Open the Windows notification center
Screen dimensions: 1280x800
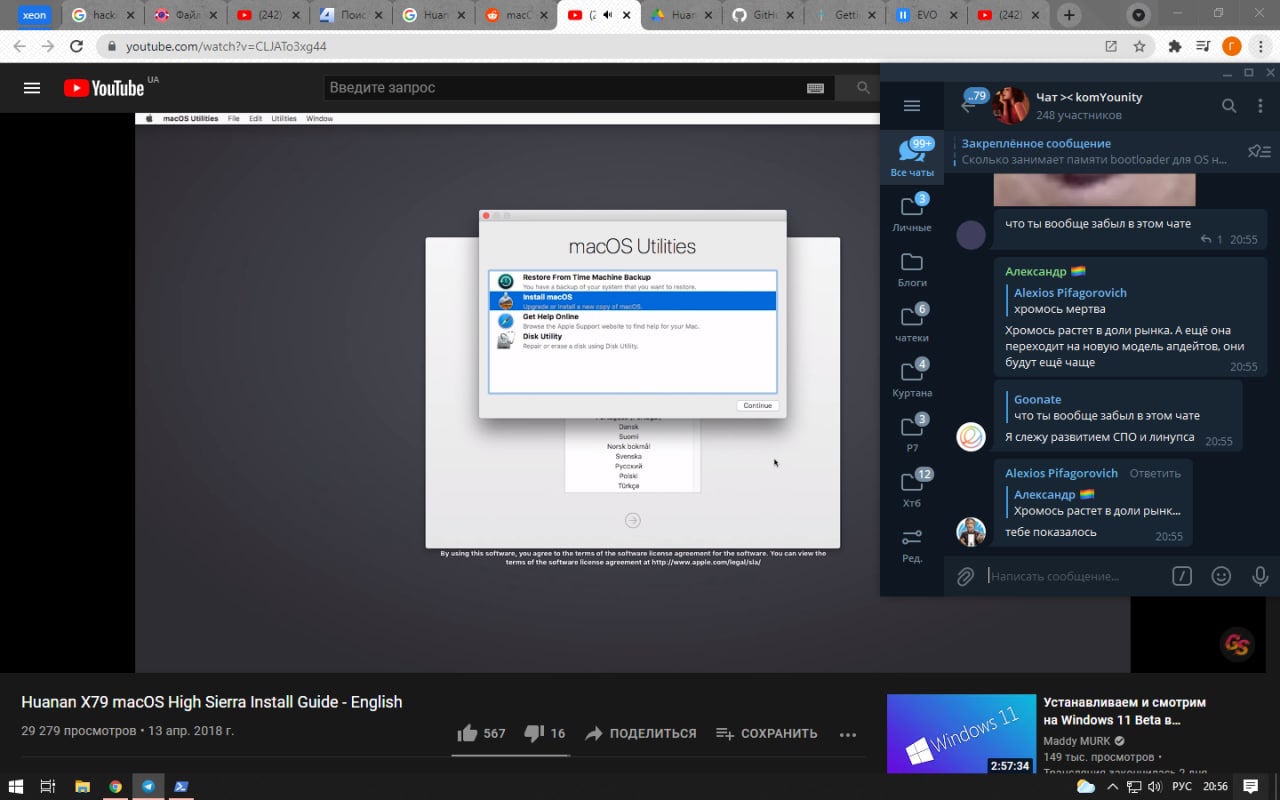(x=1250, y=786)
